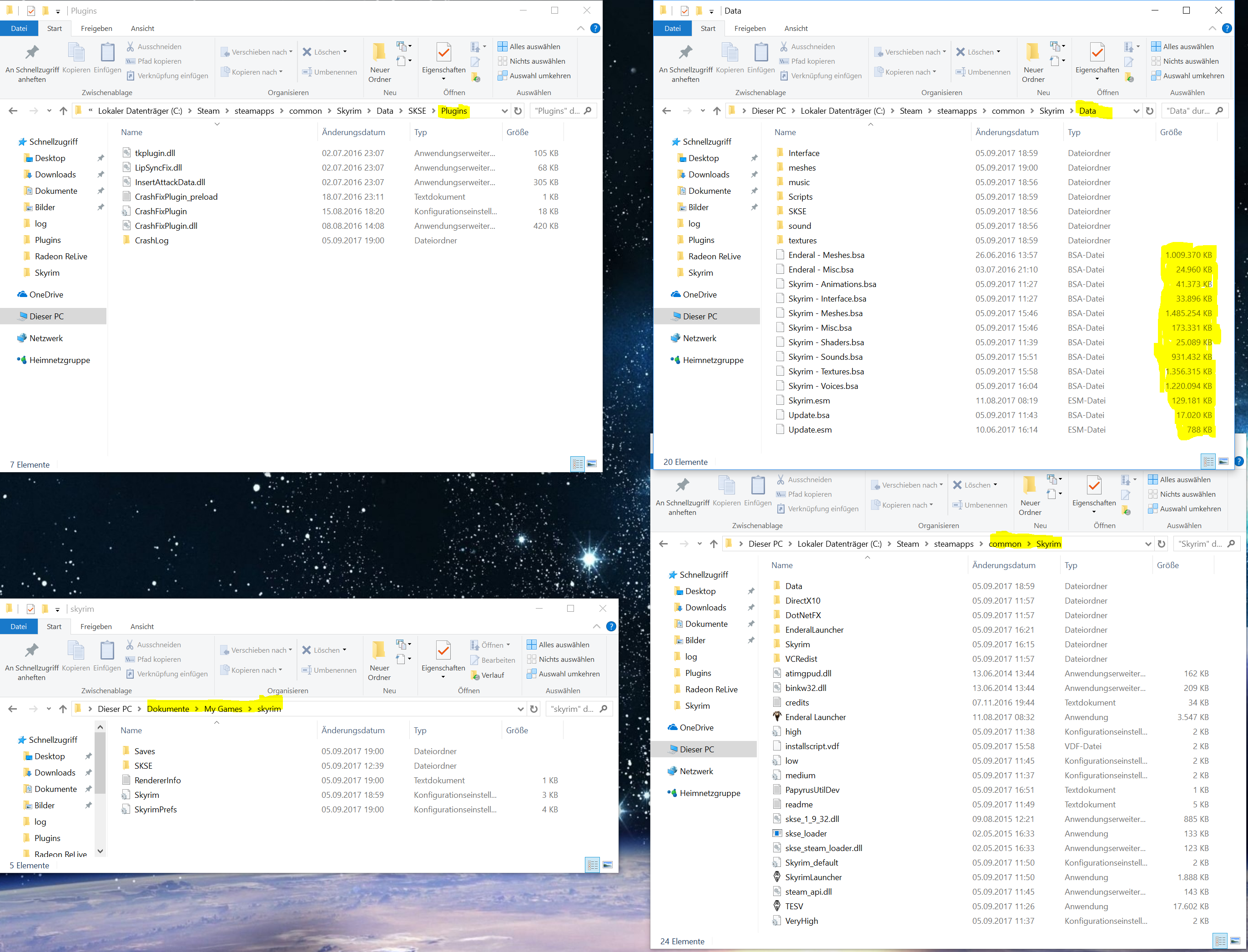Switch to the Ansicht tab
The width and height of the screenshot is (1248, 952).
142,28
